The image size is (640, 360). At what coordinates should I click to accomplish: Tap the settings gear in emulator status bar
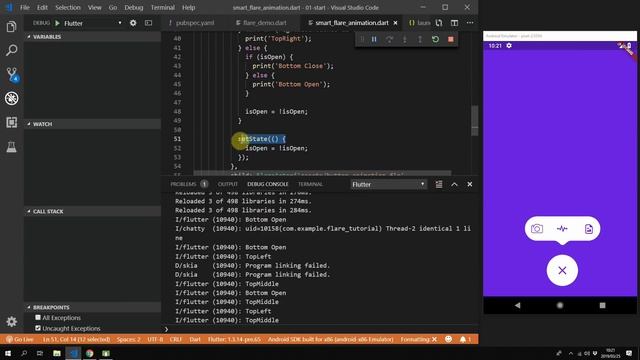(x=509, y=46)
